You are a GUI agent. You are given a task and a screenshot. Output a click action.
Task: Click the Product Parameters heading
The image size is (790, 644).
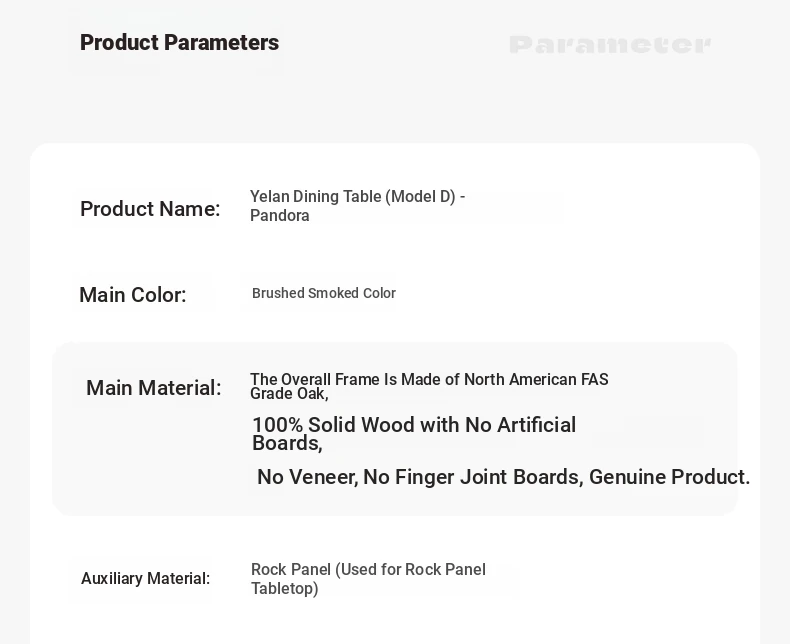click(x=179, y=43)
